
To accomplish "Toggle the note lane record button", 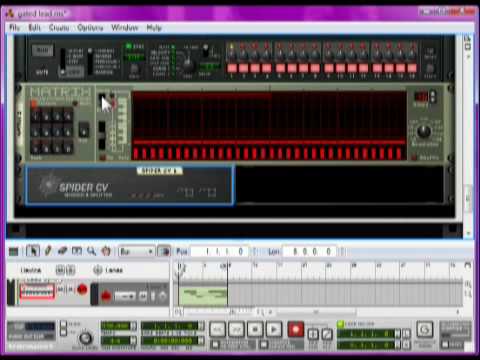I will coord(106,296).
